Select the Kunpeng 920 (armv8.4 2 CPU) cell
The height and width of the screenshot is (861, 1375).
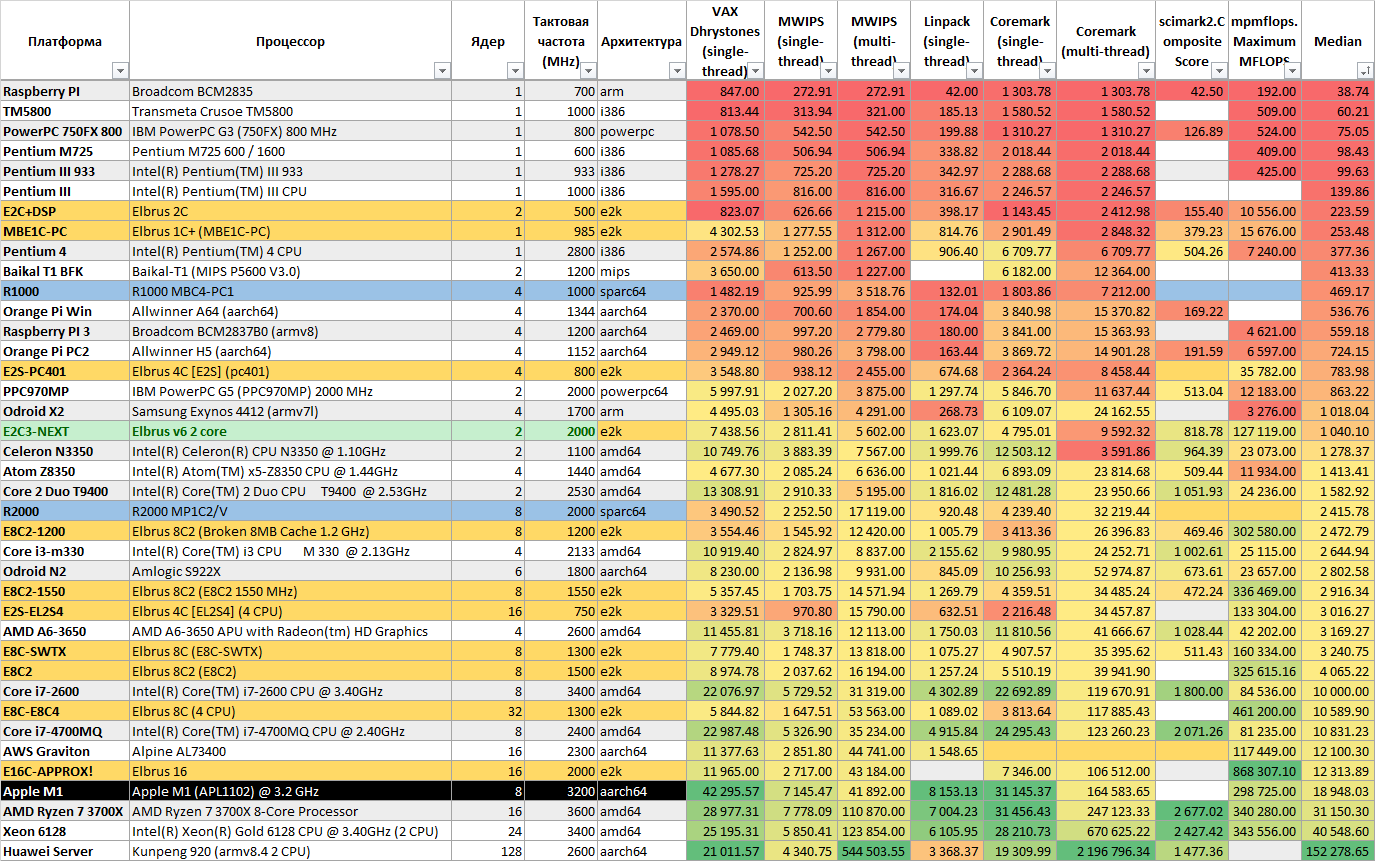pyautogui.click(x=290, y=851)
